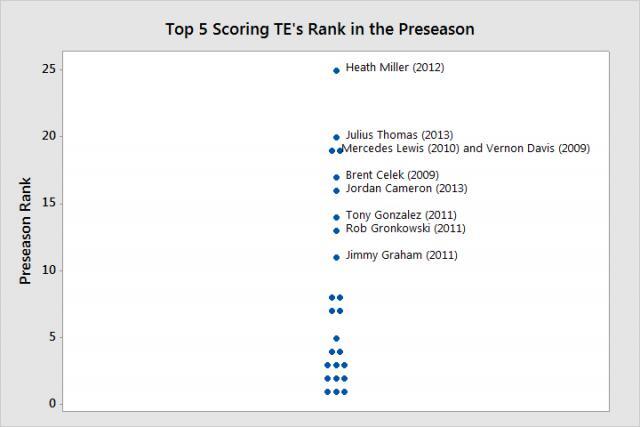Click the 25 tick label on y-axis

click(x=48, y=69)
